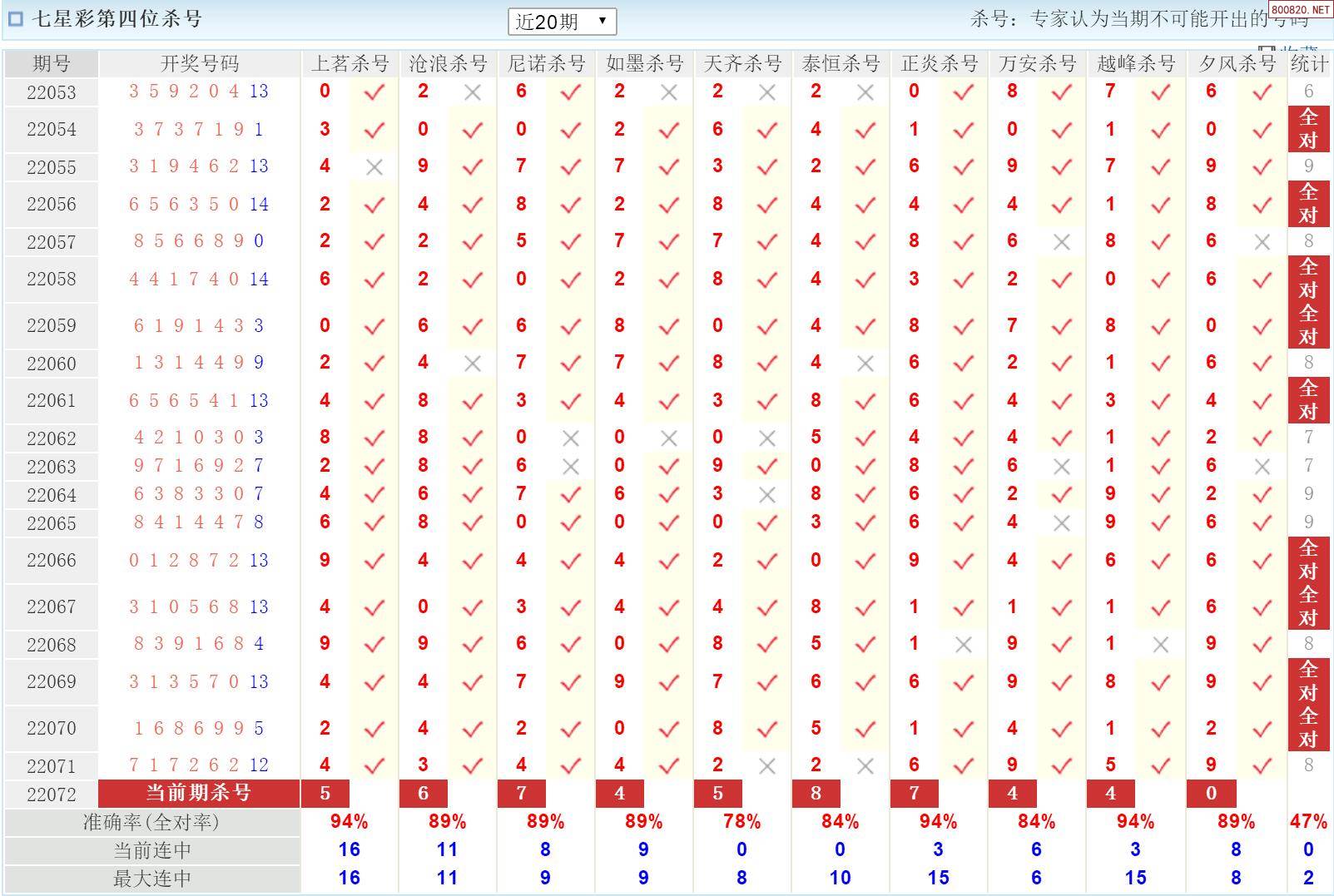The image size is (1334, 896).
Task: Click the X mark for 天齐杀号 in row 22064
Action: pyautogui.click(x=767, y=495)
